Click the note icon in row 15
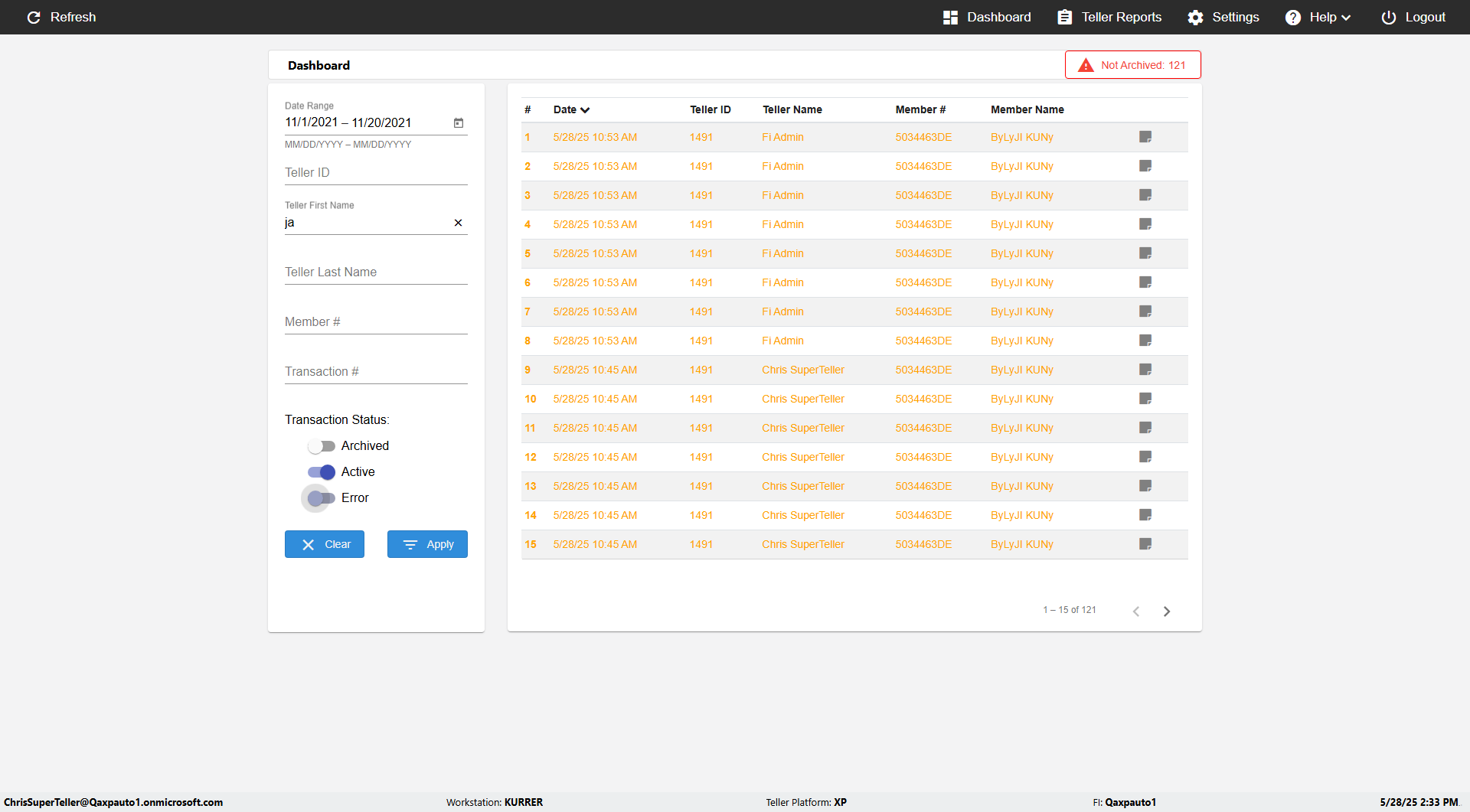The height and width of the screenshot is (812, 1470). coord(1145,544)
